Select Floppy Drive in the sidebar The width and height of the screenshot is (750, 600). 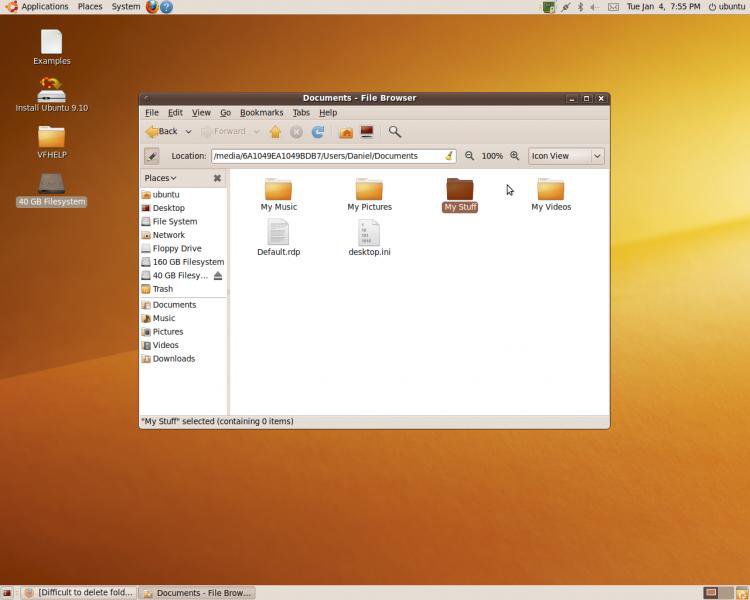tap(184, 248)
